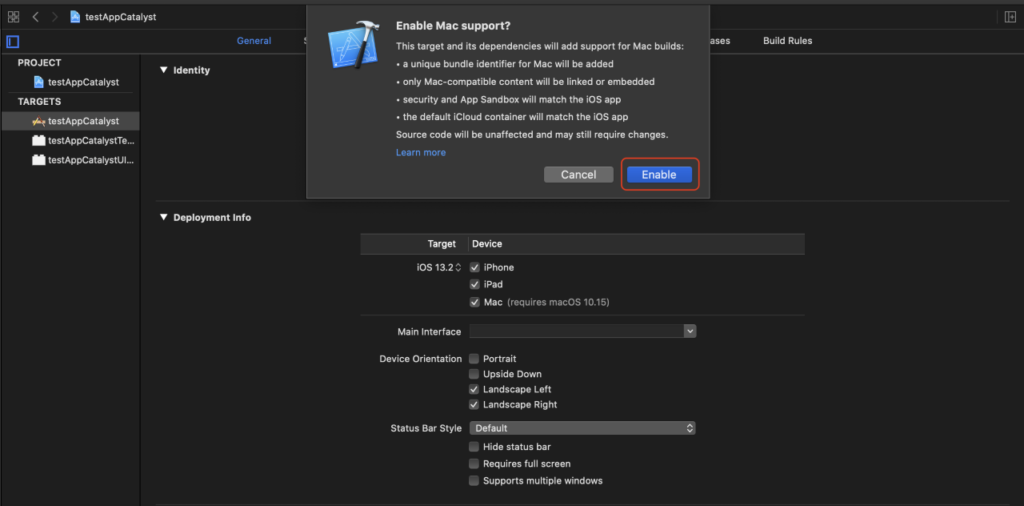Open the Learn more link

click(x=421, y=153)
